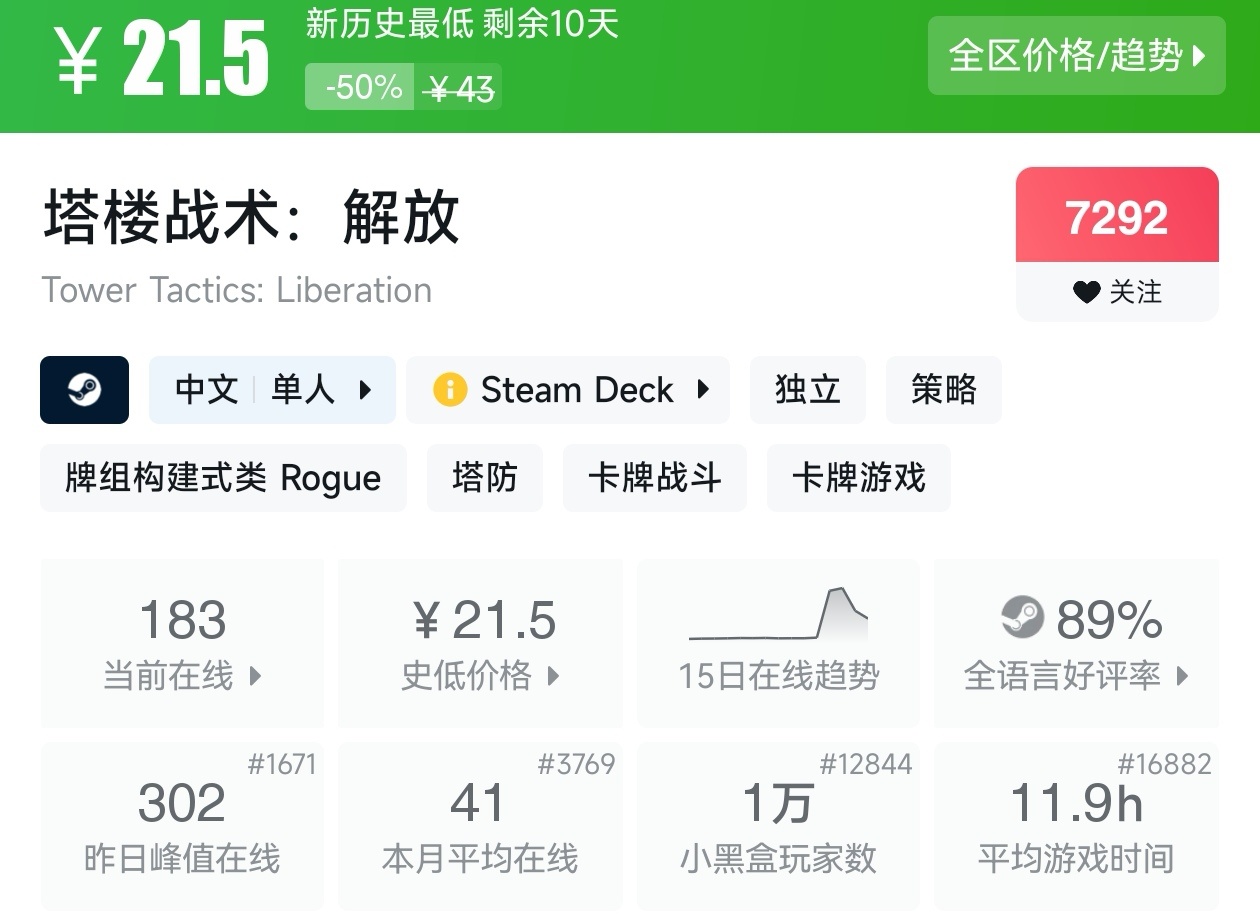Select the 牌组构建式类 Rogue tag

223,478
